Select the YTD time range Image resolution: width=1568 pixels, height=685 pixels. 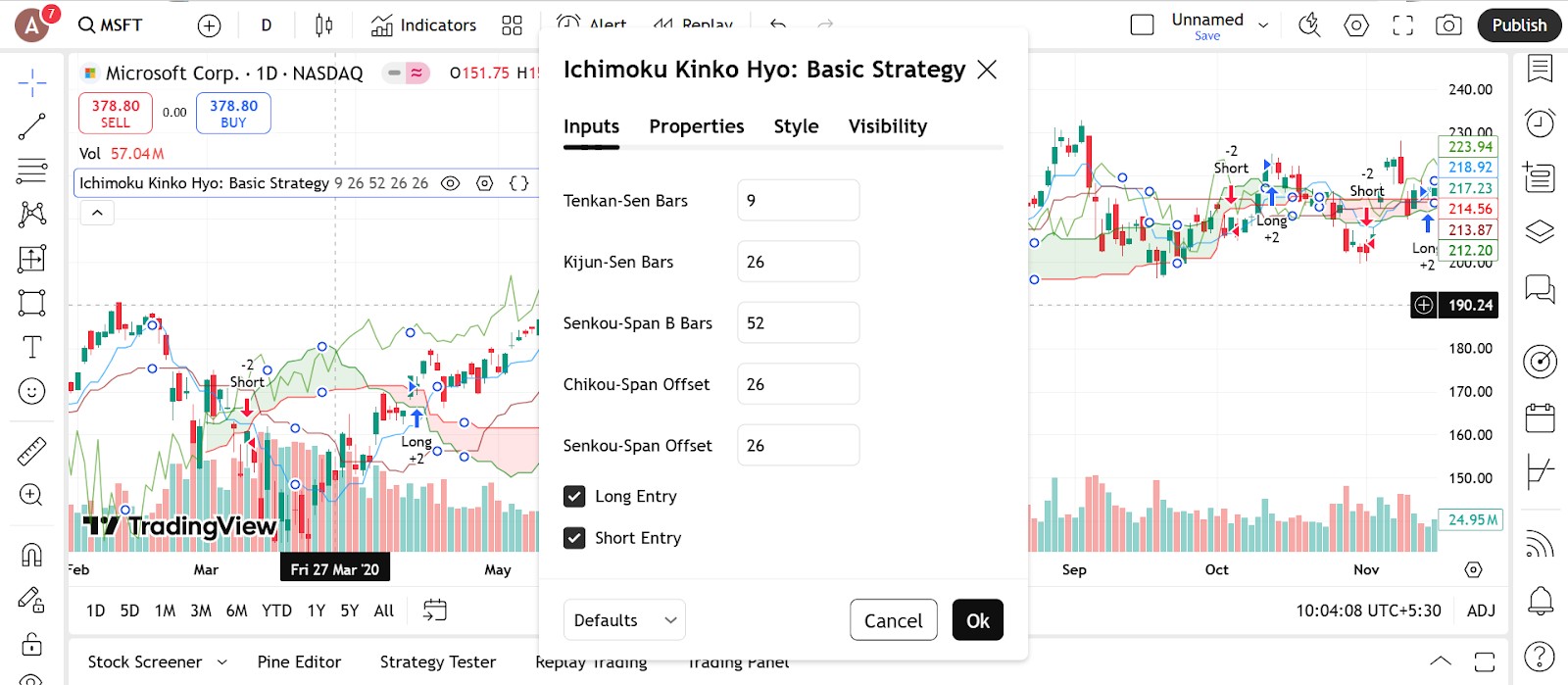(x=276, y=611)
